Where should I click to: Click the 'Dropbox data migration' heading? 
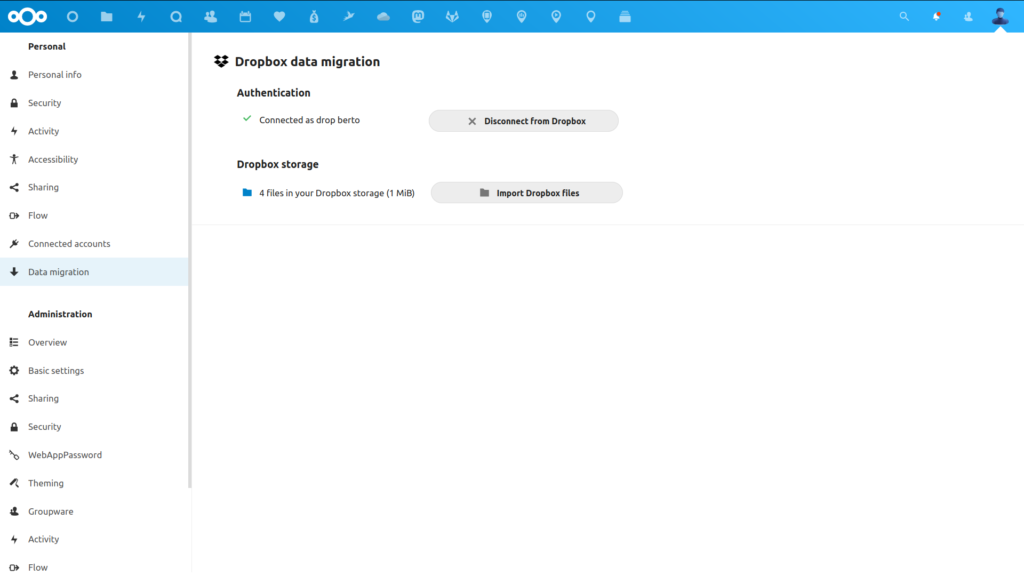click(307, 61)
